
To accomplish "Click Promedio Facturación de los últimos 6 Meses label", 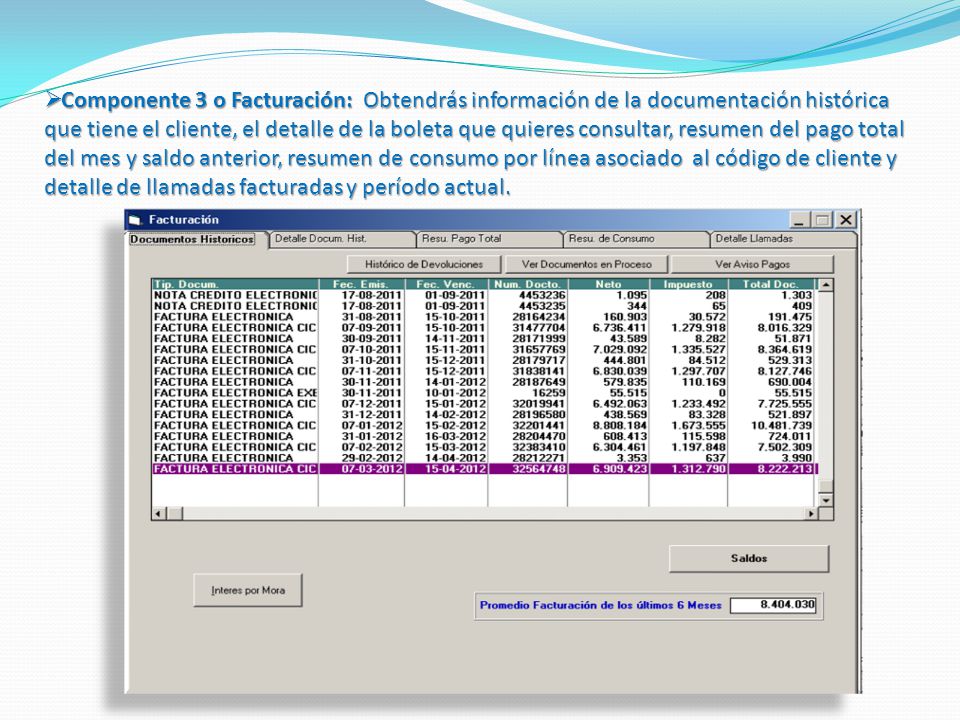I will pos(601,605).
